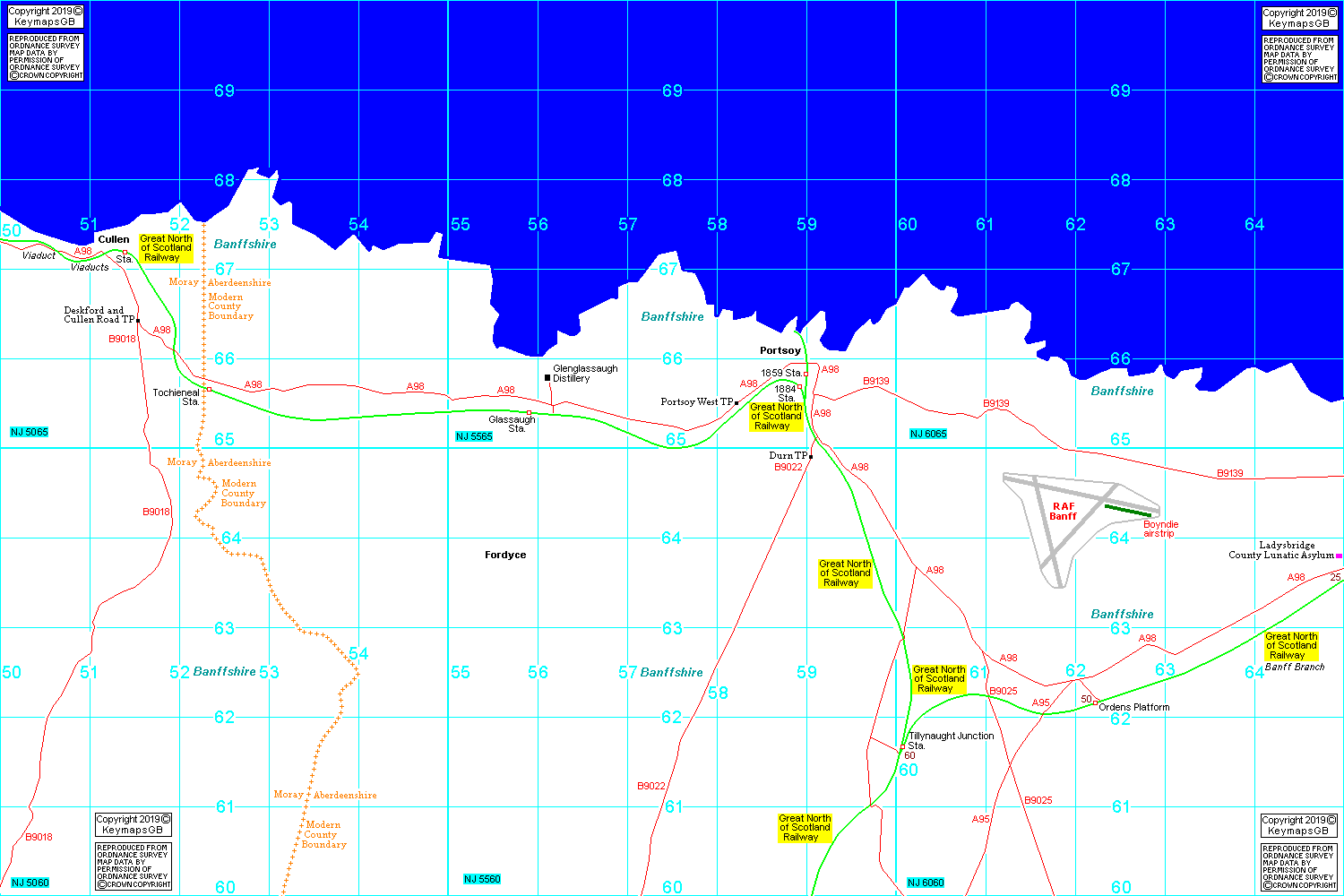The width and height of the screenshot is (1344, 896).
Task: Open the NJ 5565 tile label
Action: 474,436
